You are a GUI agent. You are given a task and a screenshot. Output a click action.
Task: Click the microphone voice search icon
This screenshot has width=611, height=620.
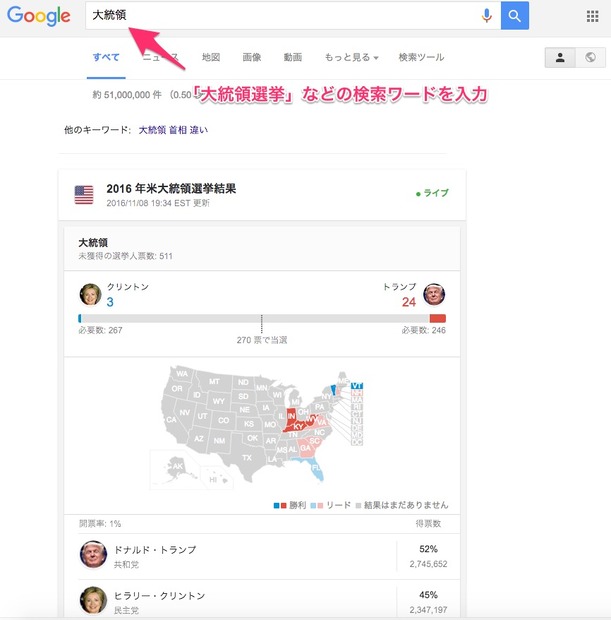[487, 16]
